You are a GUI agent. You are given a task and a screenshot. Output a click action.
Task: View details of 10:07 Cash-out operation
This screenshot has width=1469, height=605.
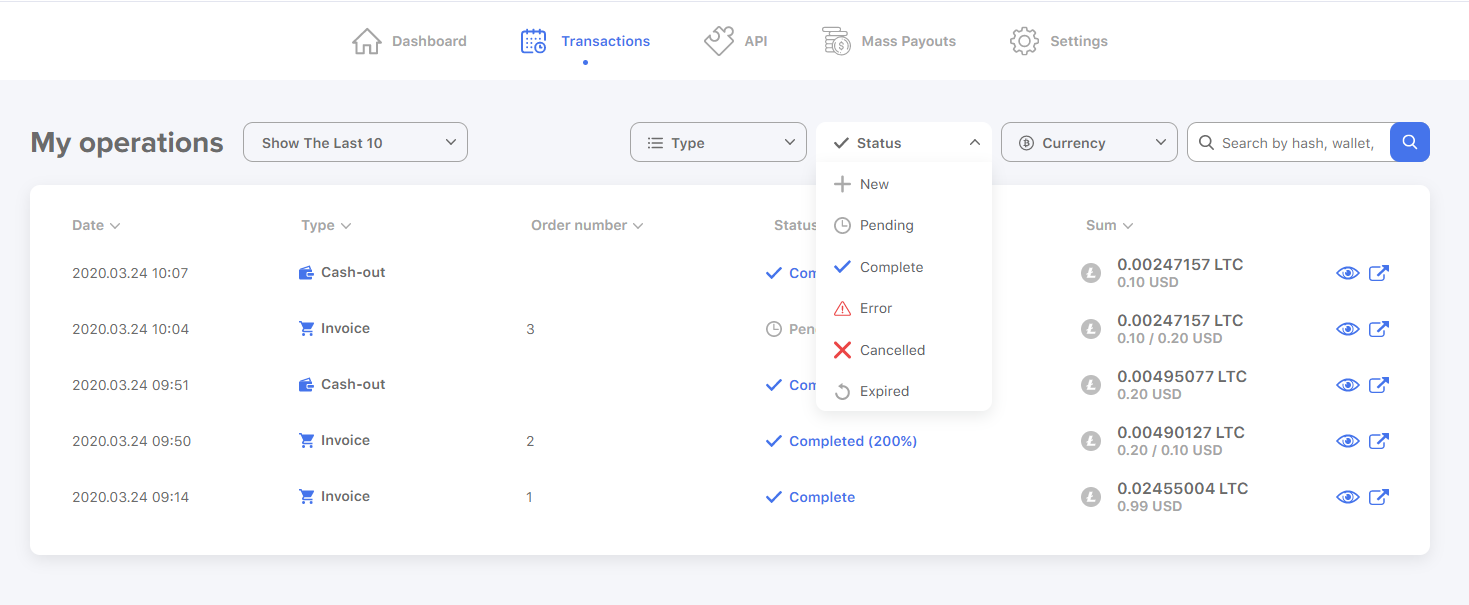[x=1348, y=273]
